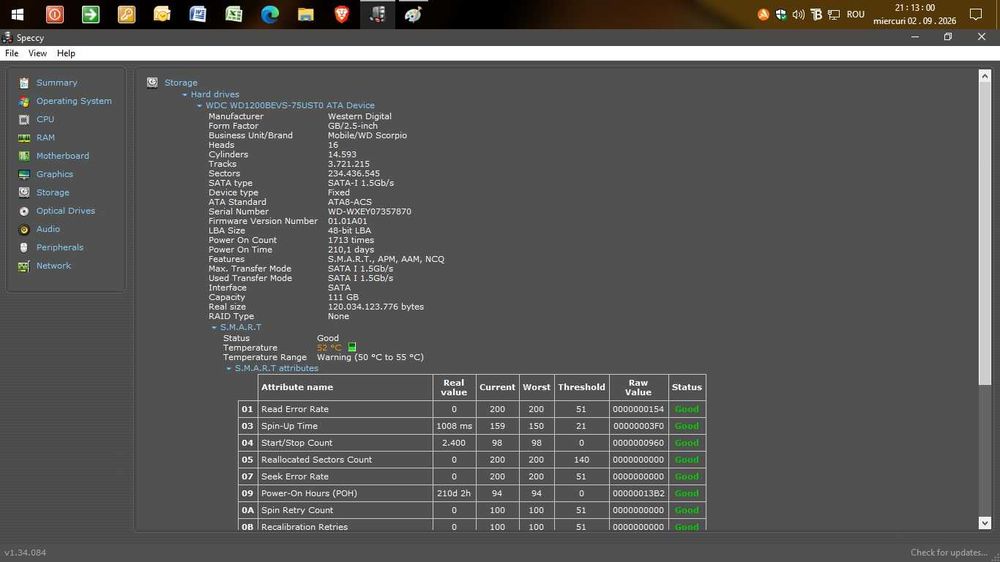The height and width of the screenshot is (562, 1000).
Task: Open Brave browser from taskbar
Action: click(341, 14)
